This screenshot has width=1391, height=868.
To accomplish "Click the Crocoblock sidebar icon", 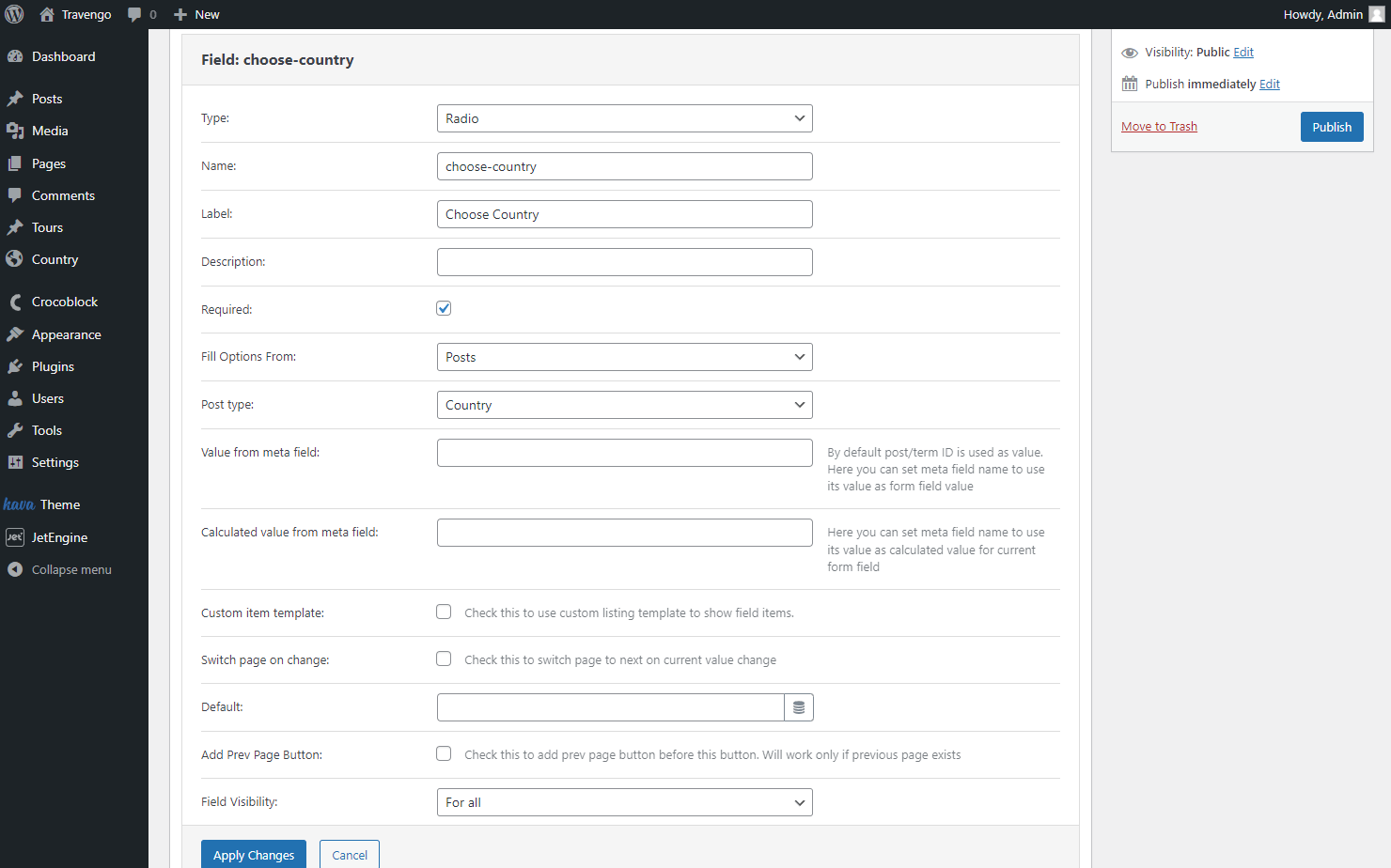I will point(15,302).
